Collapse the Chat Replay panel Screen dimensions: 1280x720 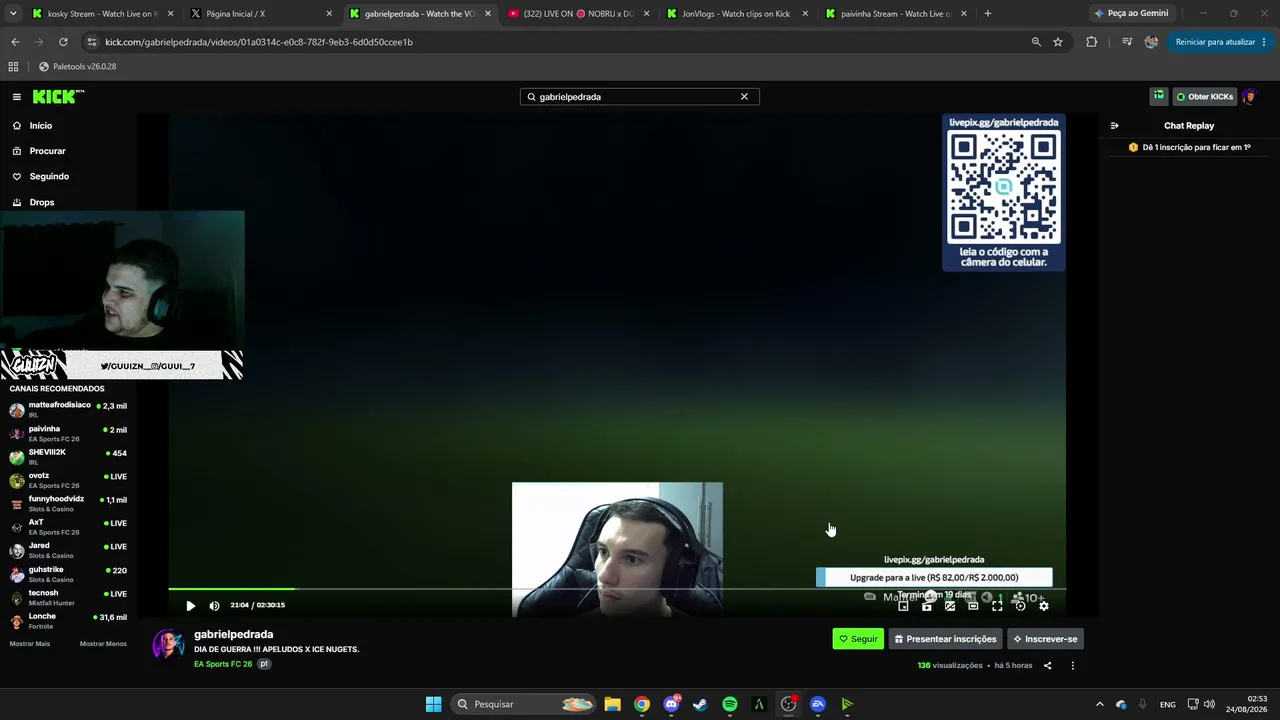[1115, 126]
